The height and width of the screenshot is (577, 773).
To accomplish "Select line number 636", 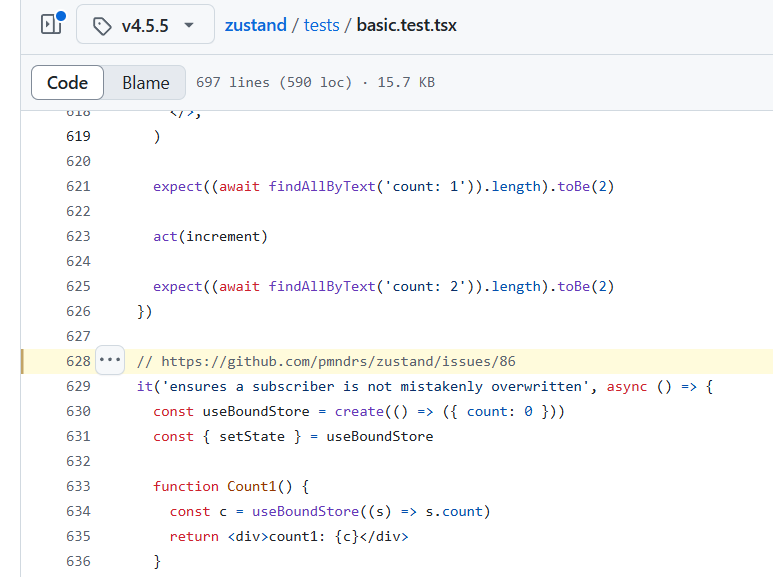I will [78, 561].
